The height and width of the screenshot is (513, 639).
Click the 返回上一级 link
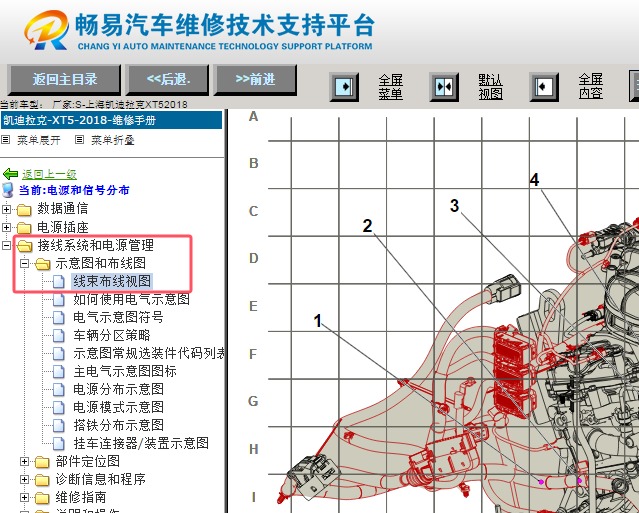(49, 174)
